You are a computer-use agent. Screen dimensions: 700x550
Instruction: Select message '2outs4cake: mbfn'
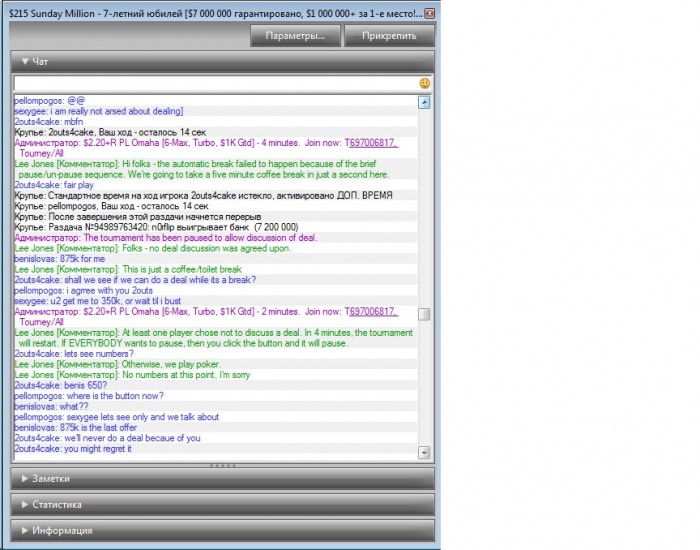tap(48, 121)
